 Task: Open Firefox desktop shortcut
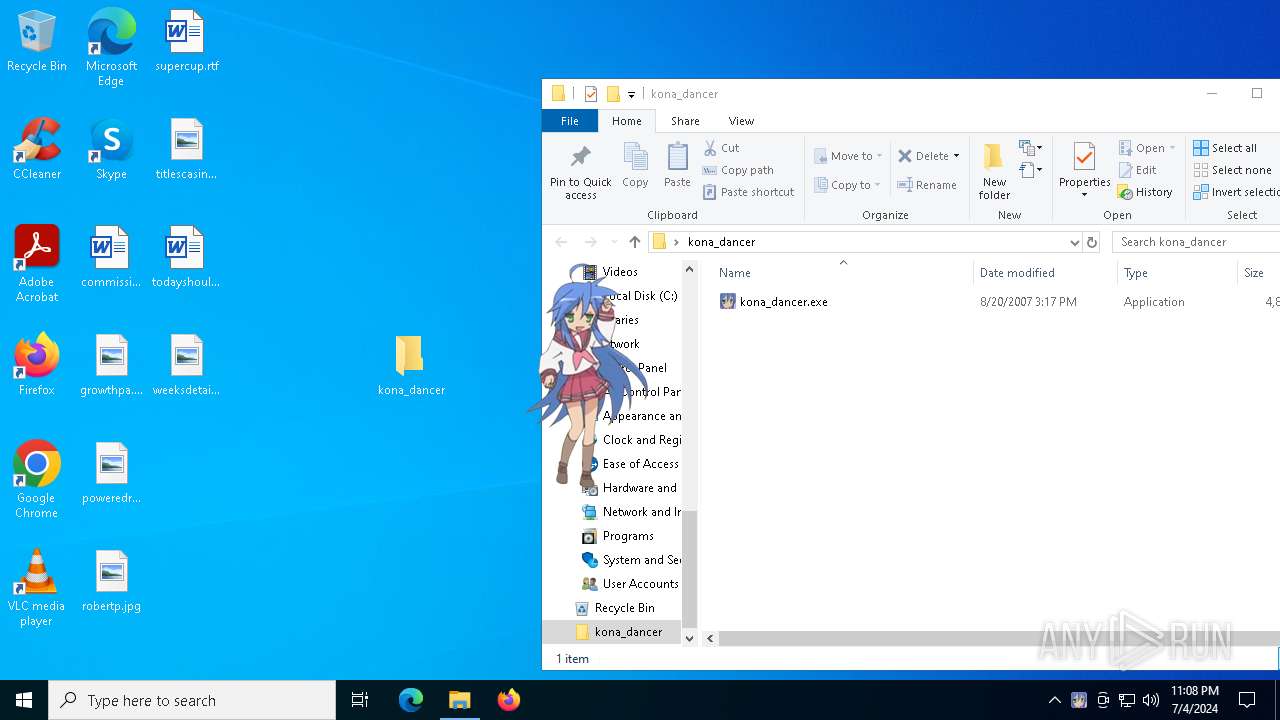37,366
